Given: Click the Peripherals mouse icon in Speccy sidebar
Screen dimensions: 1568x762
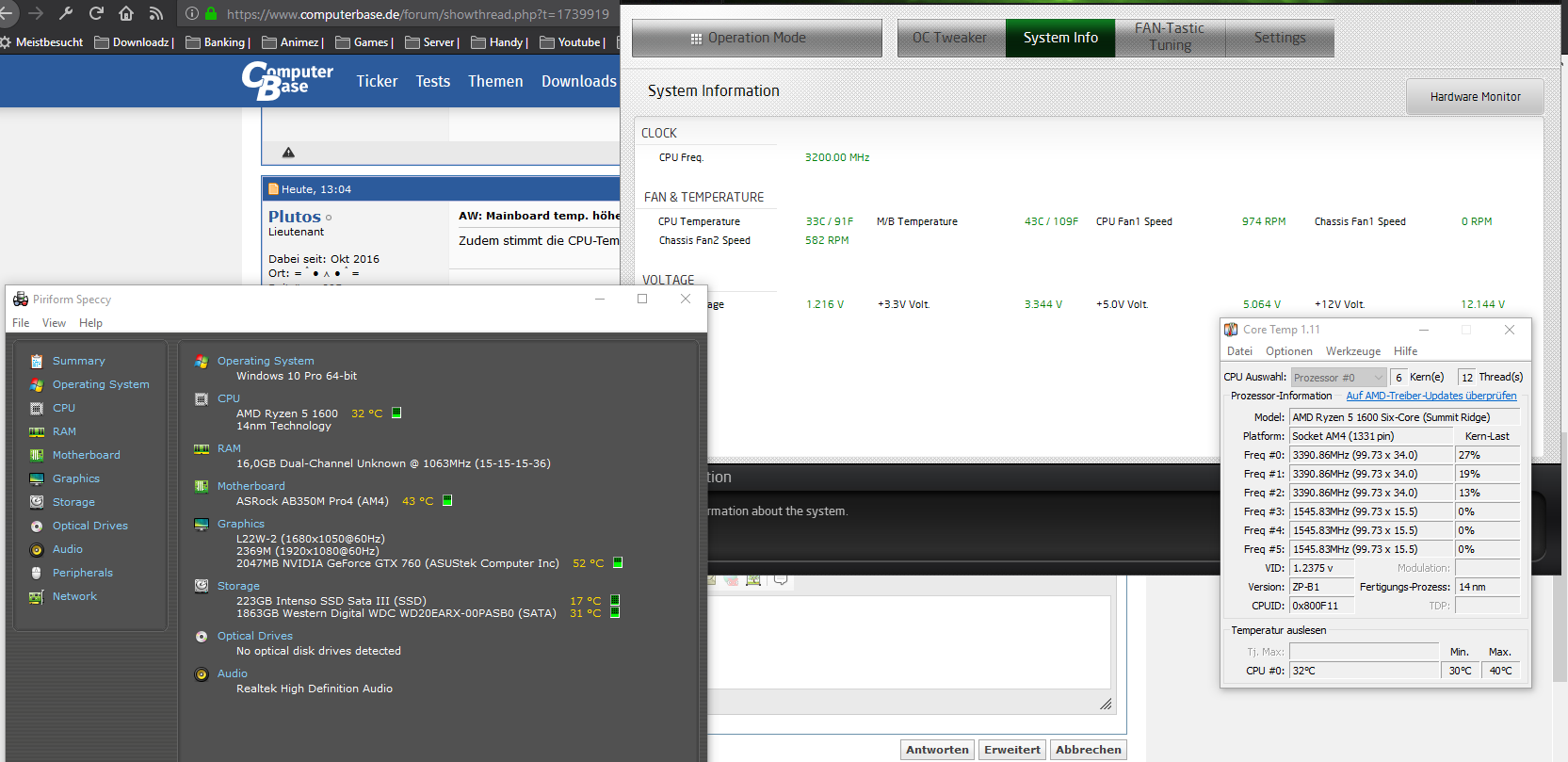Looking at the screenshot, I should coord(37,573).
